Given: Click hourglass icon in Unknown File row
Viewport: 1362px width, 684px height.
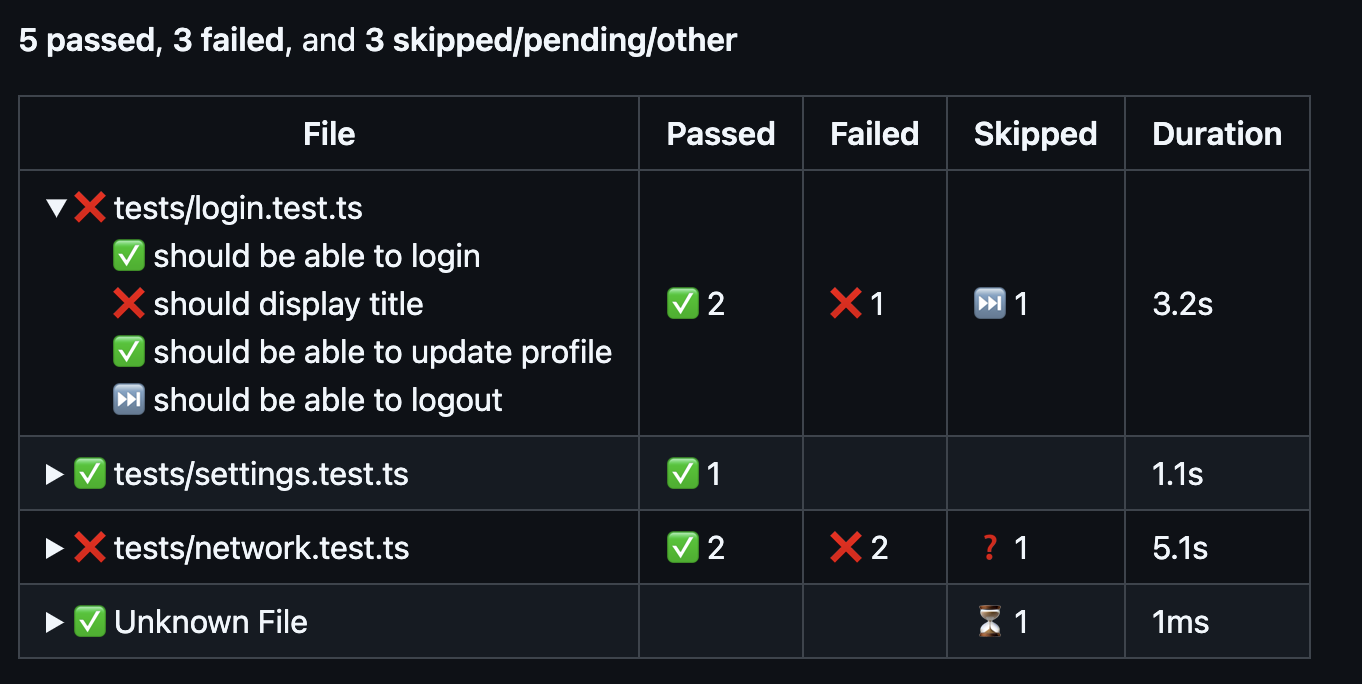Looking at the screenshot, I should (x=989, y=622).
